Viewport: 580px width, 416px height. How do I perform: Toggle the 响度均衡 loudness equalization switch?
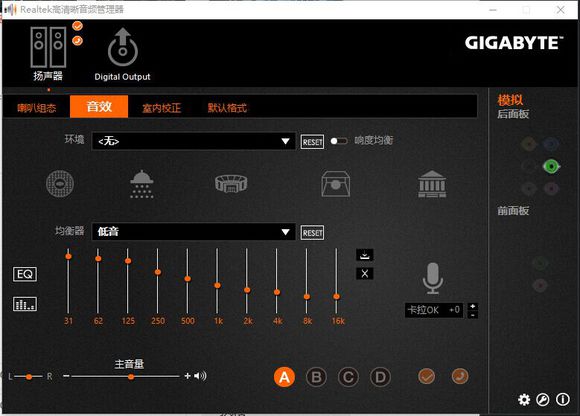339,141
